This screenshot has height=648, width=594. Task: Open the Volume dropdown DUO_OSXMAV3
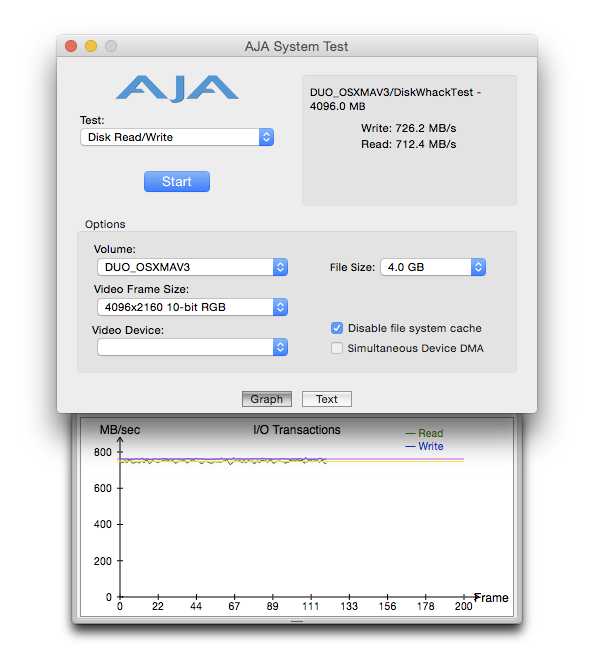coord(193,267)
